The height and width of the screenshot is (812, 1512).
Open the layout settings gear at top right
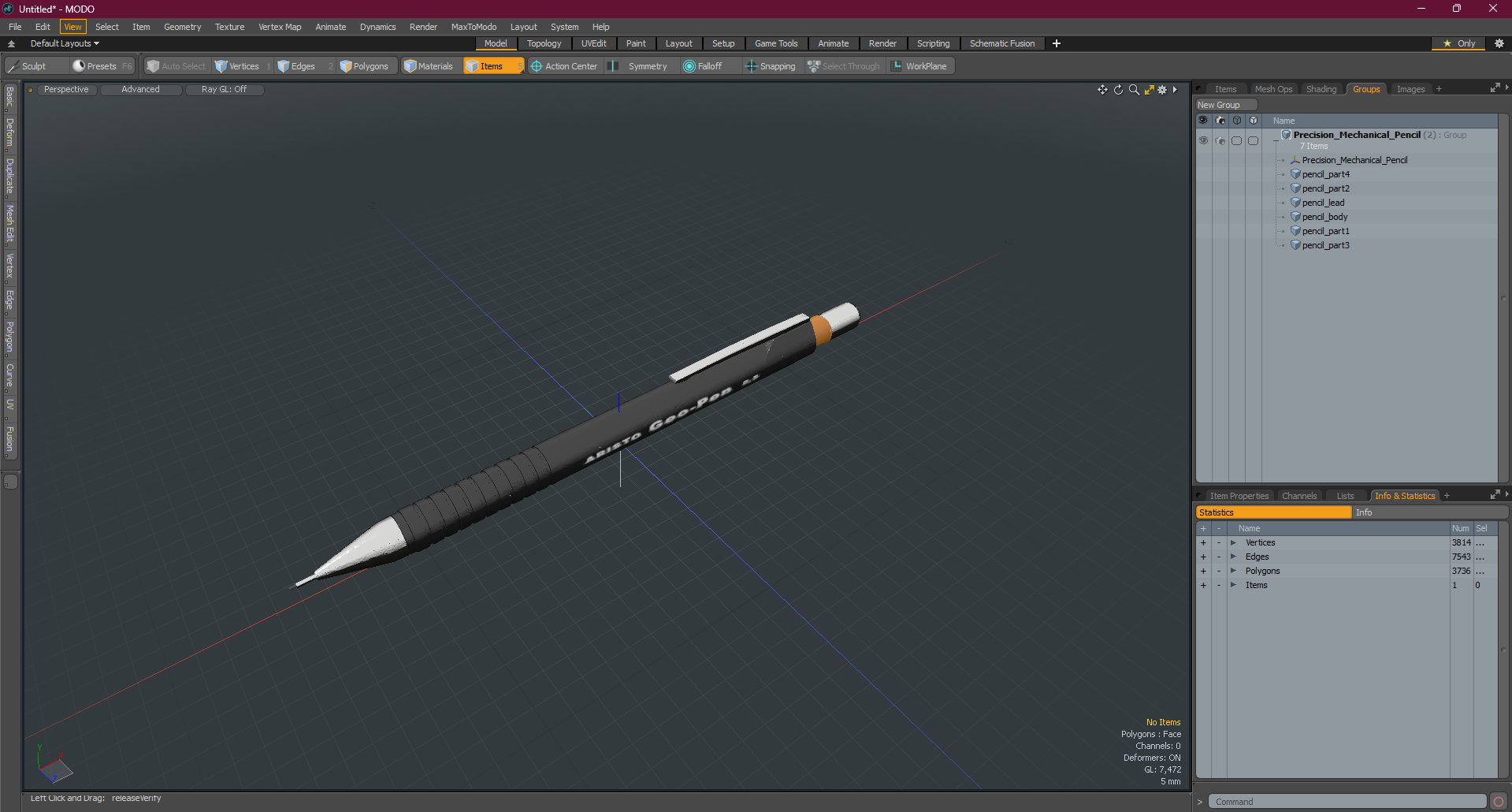click(1499, 43)
